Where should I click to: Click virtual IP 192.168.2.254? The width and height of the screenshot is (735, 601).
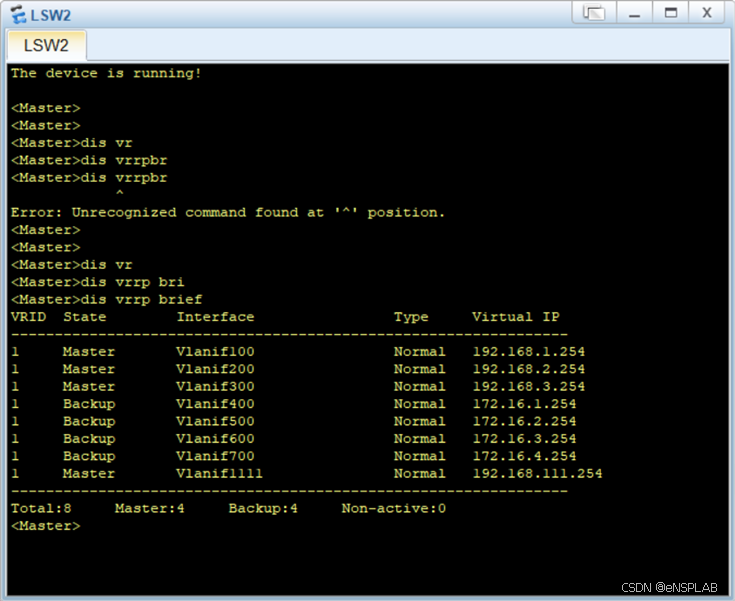coord(529,369)
